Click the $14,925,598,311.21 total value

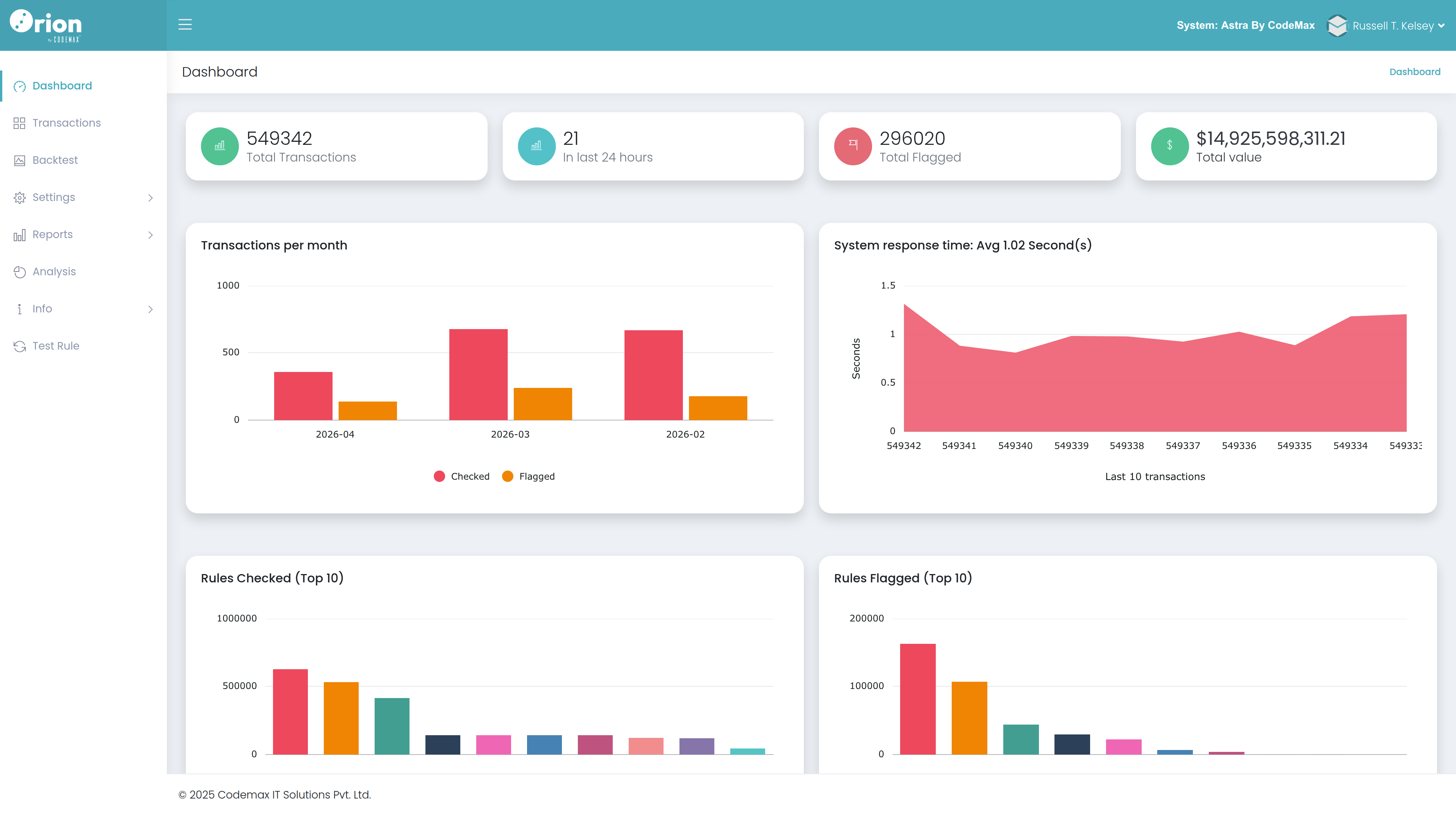click(x=1271, y=138)
